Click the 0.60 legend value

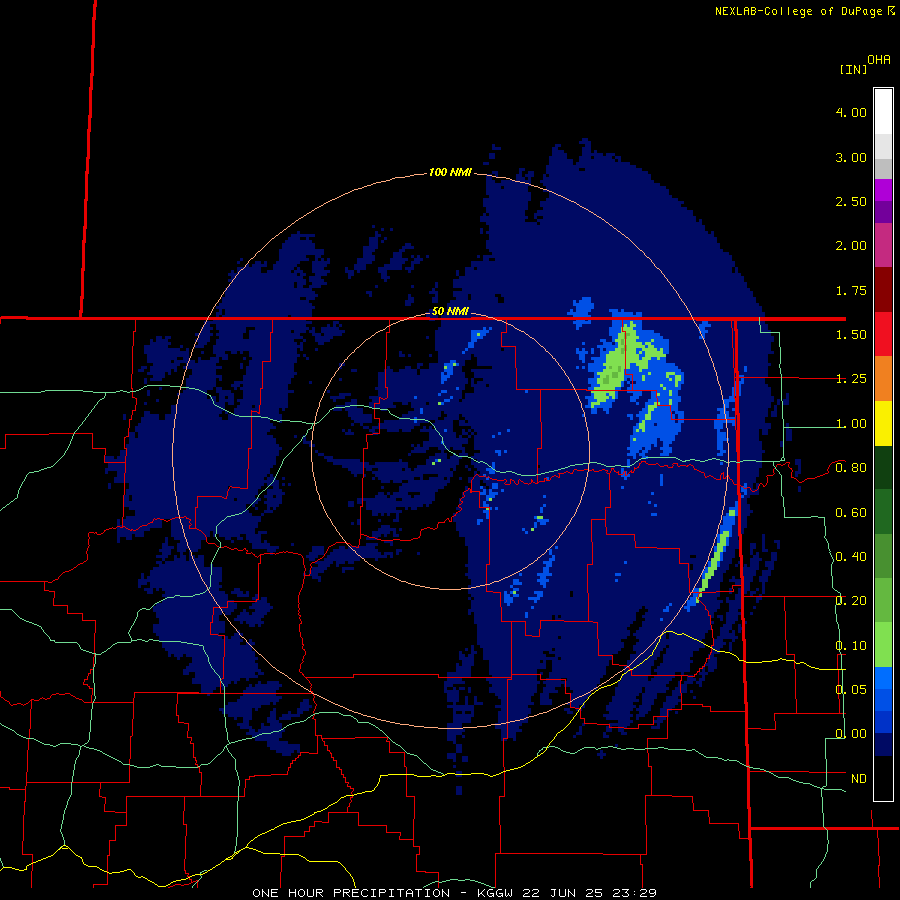[x=851, y=513]
